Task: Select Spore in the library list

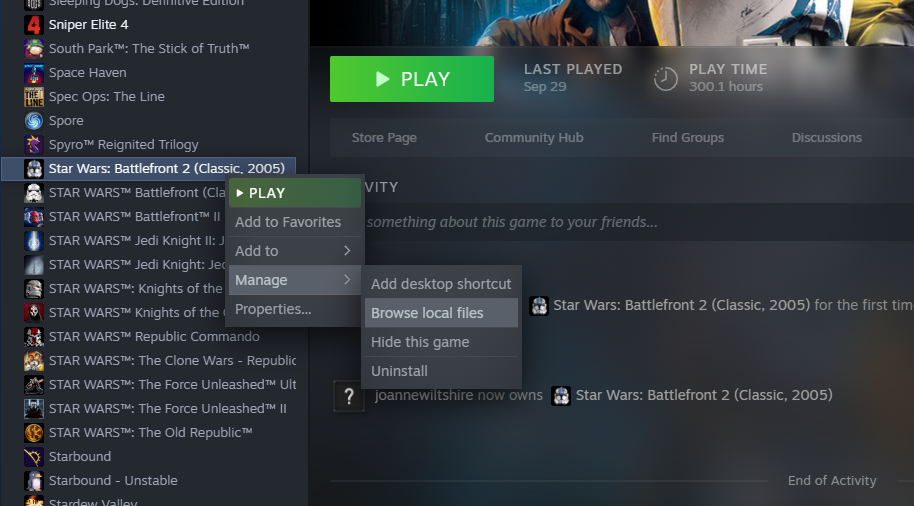Action: [x=66, y=121]
